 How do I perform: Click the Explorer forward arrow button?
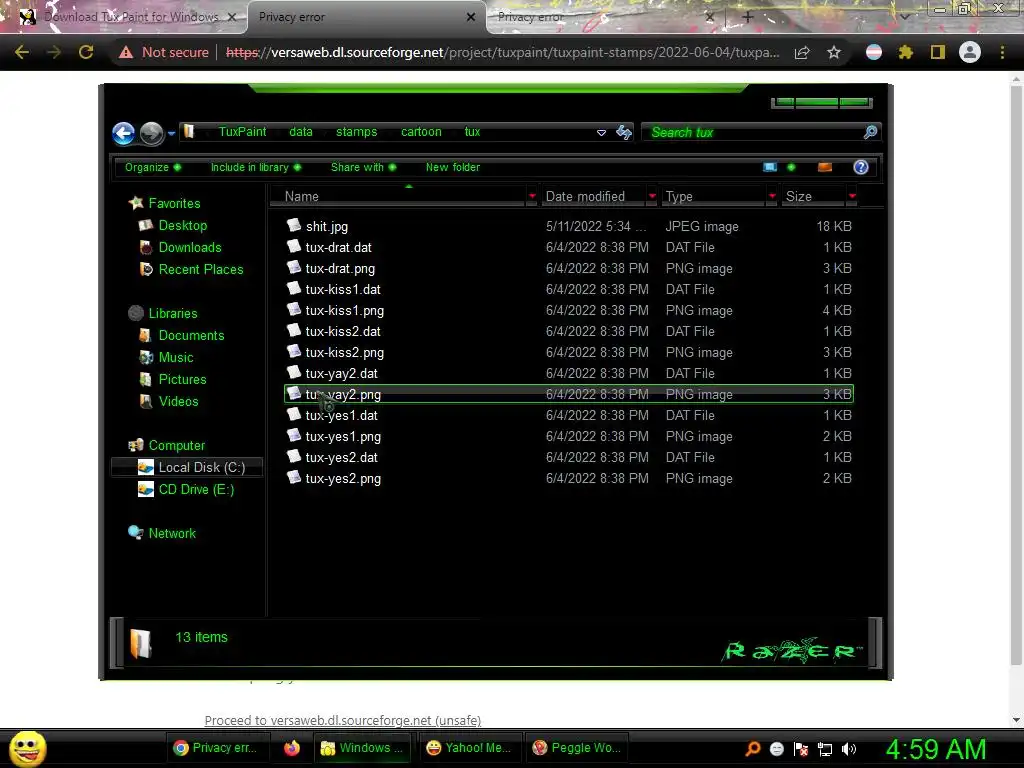click(x=152, y=133)
